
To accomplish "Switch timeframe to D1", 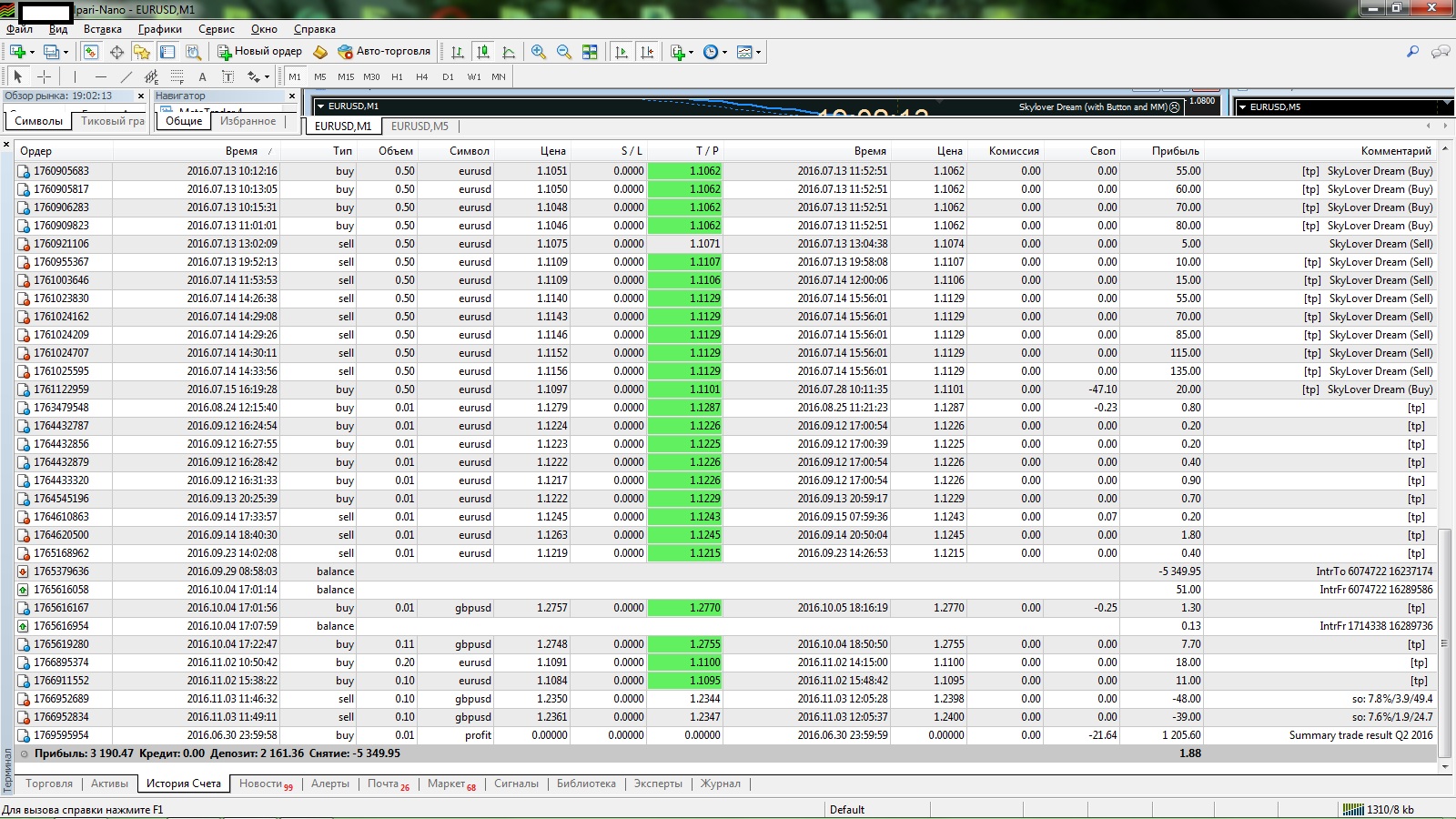I will tap(448, 76).
